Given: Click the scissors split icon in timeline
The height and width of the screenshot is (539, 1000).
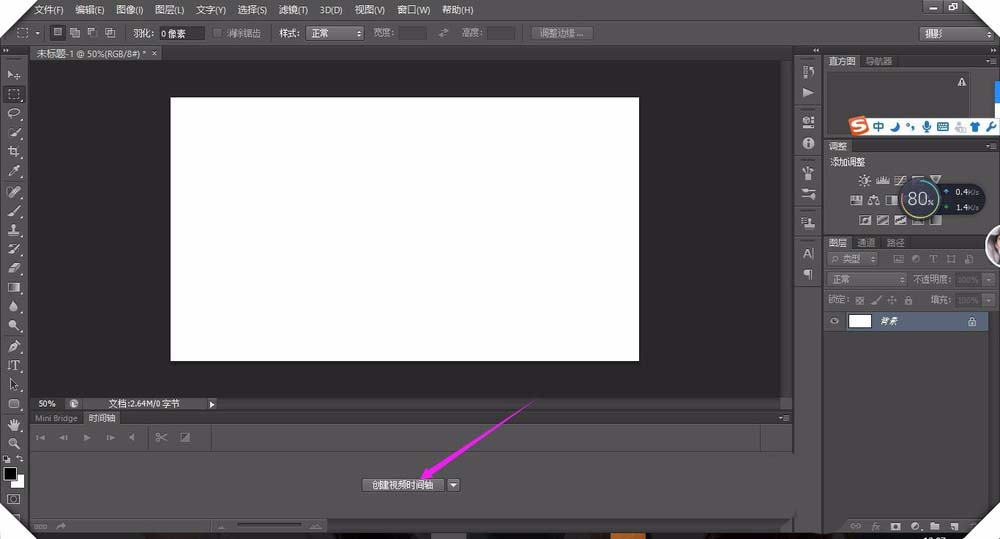Looking at the screenshot, I should coord(160,437).
